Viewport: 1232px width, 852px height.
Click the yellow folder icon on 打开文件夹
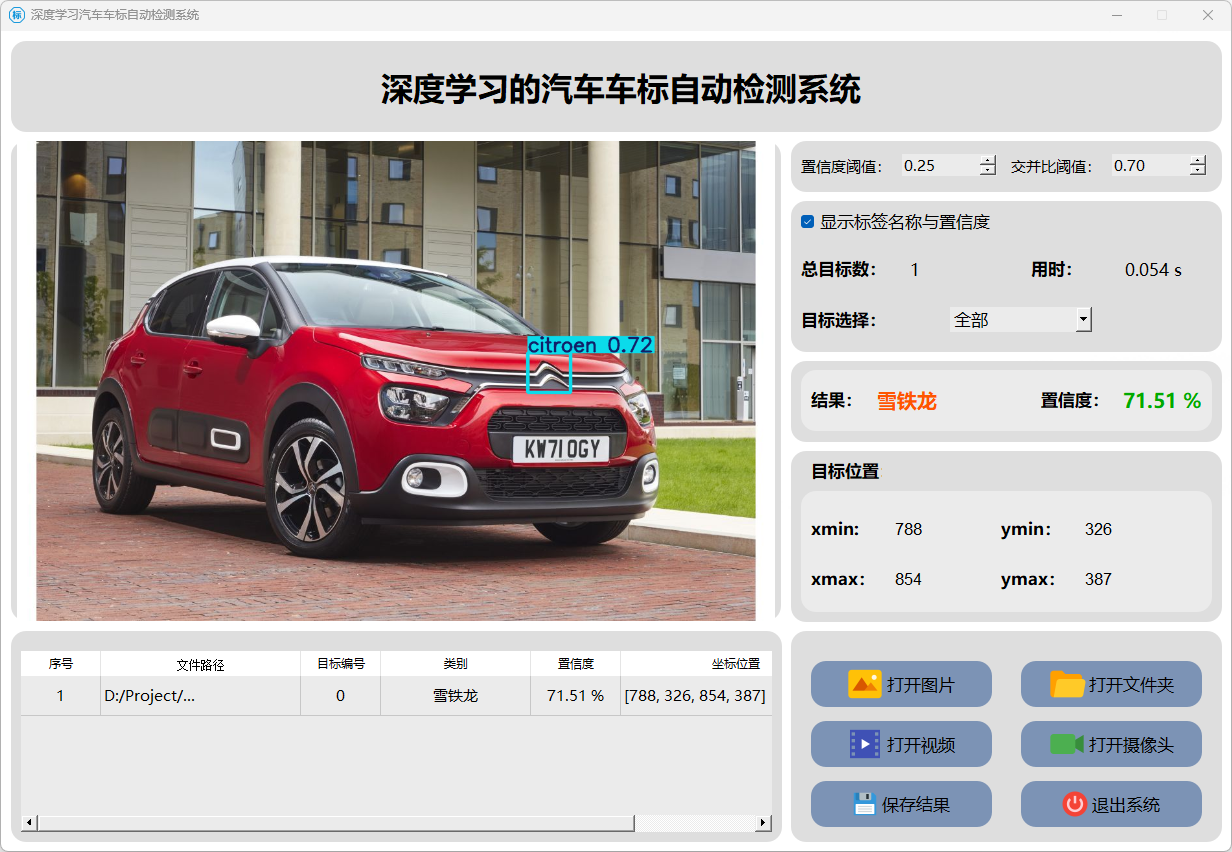point(1067,684)
